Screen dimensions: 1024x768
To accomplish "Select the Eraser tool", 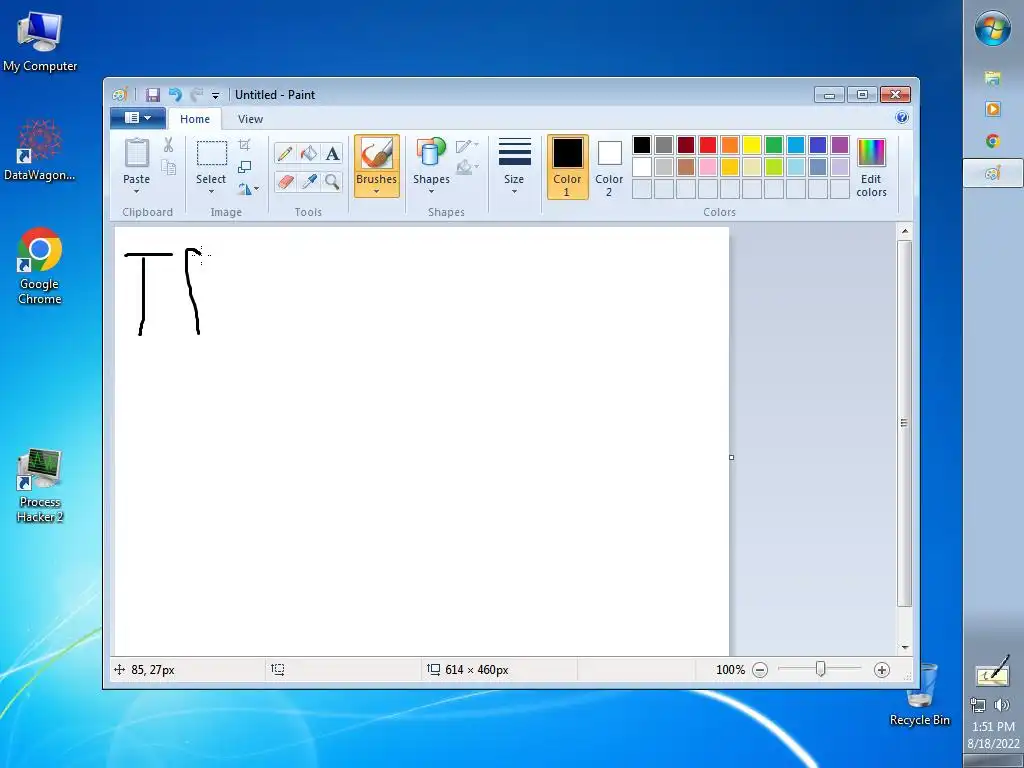I will tap(285, 181).
